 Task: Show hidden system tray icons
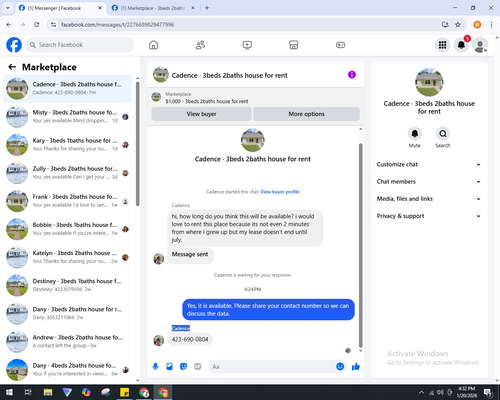tap(421, 392)
